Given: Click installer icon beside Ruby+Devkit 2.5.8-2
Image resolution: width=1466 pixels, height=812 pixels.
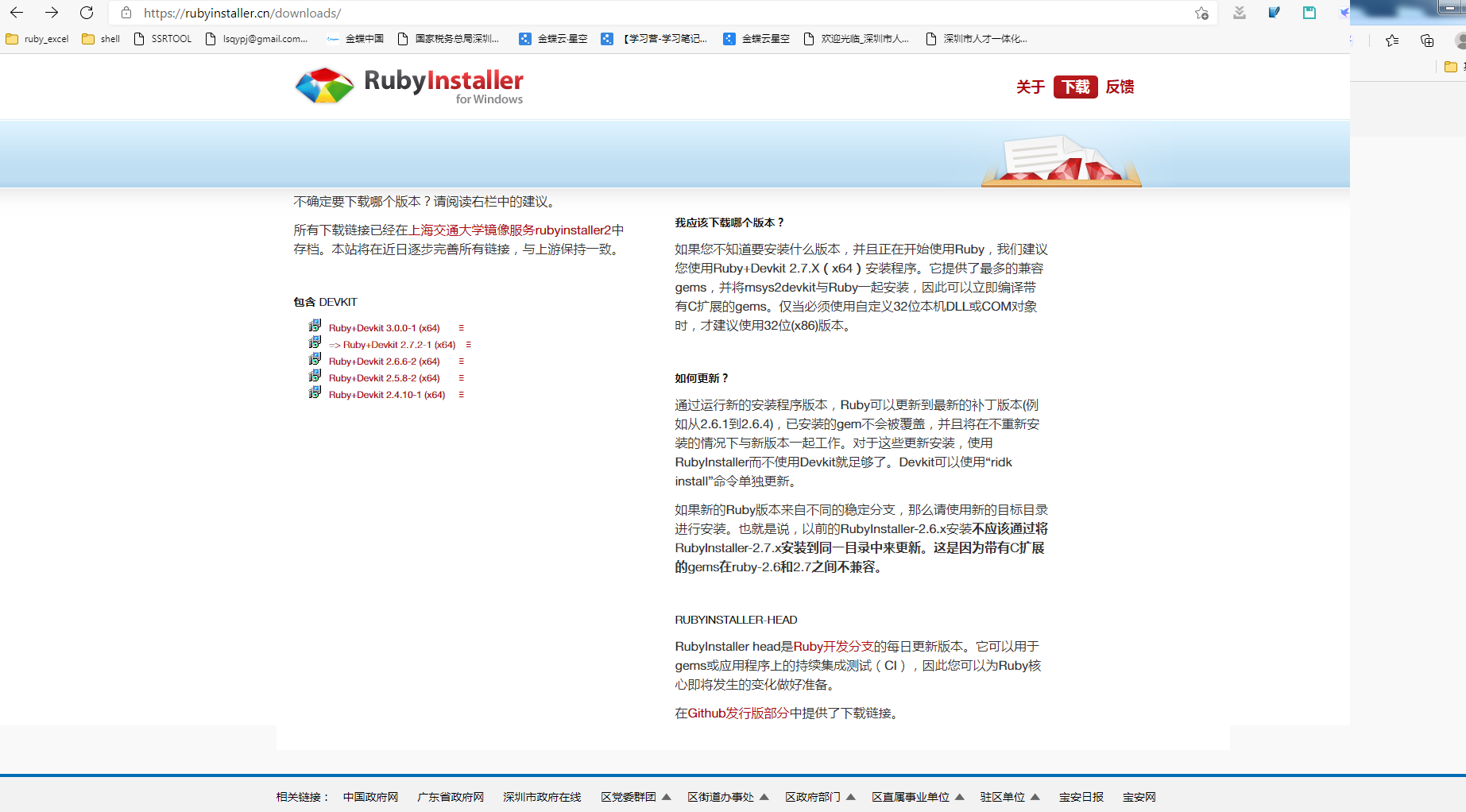Looking at the screenshot, I should [x=315, y=376].
